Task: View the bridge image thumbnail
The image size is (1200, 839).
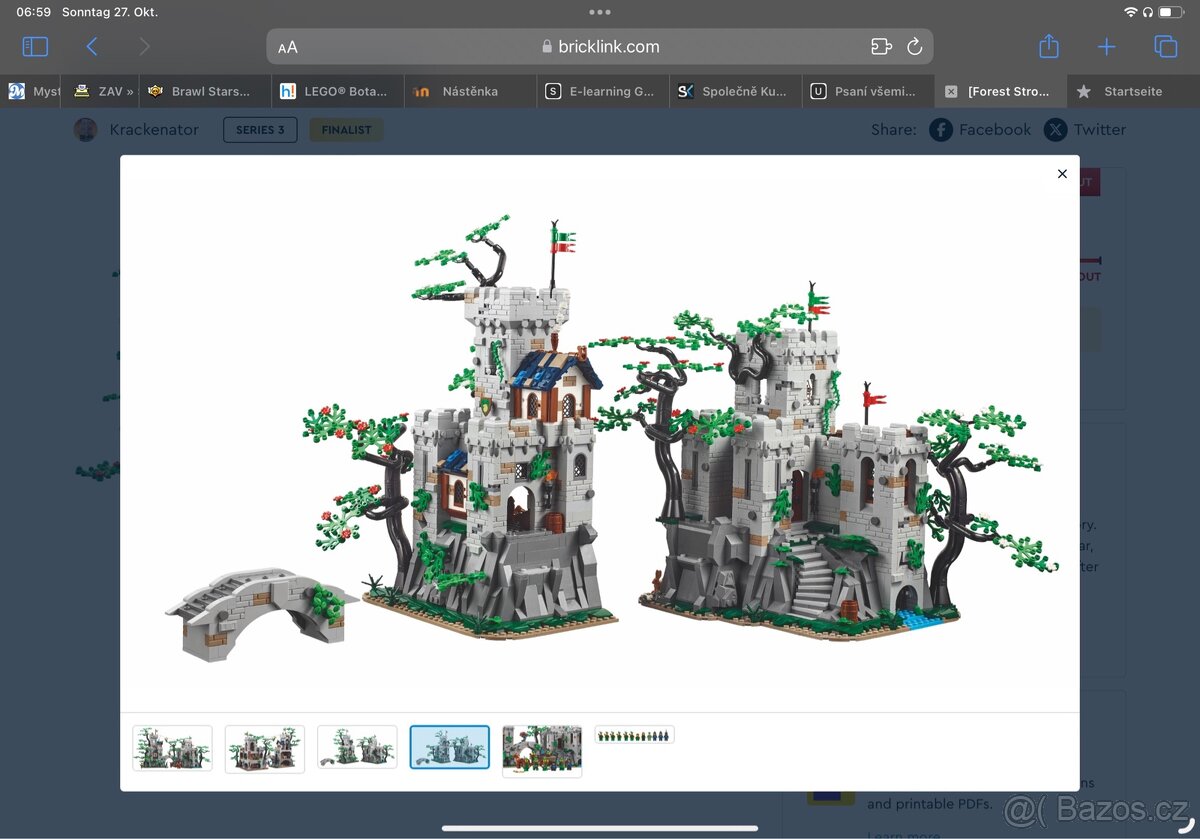Action: tap(357, 747)
